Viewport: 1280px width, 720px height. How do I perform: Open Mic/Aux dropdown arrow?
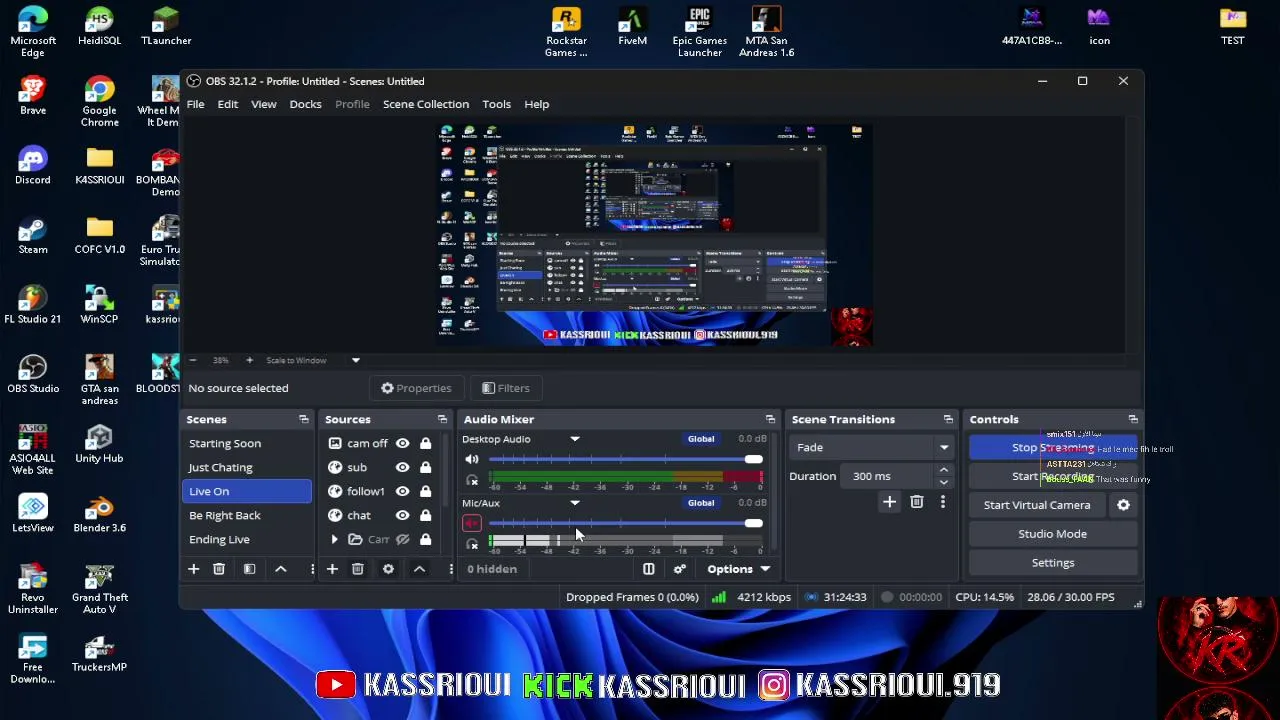coord(575,503)
